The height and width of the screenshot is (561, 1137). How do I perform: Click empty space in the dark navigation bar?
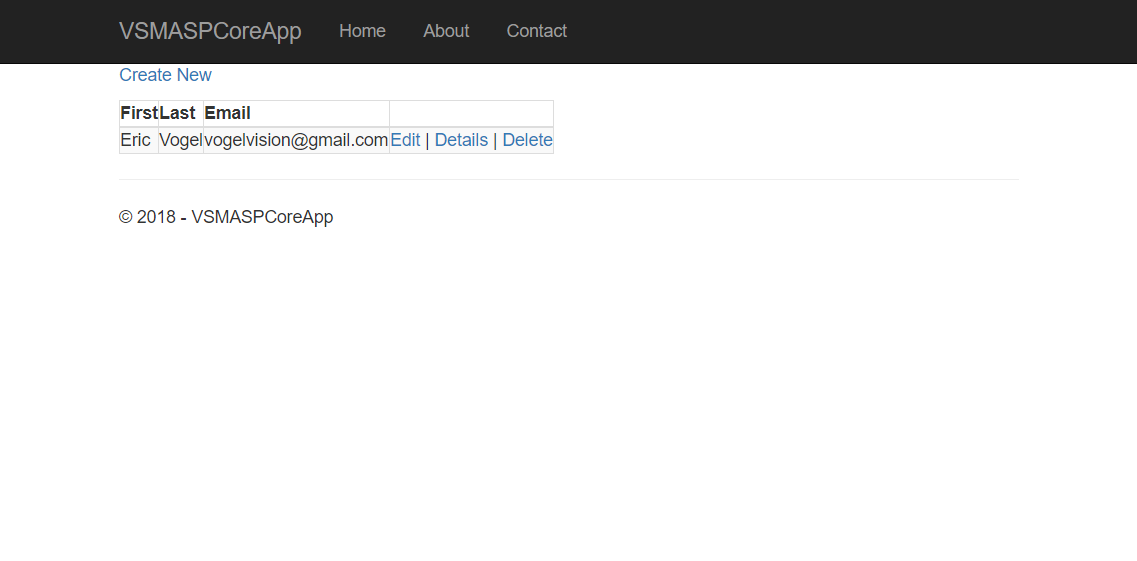point(850,31)
